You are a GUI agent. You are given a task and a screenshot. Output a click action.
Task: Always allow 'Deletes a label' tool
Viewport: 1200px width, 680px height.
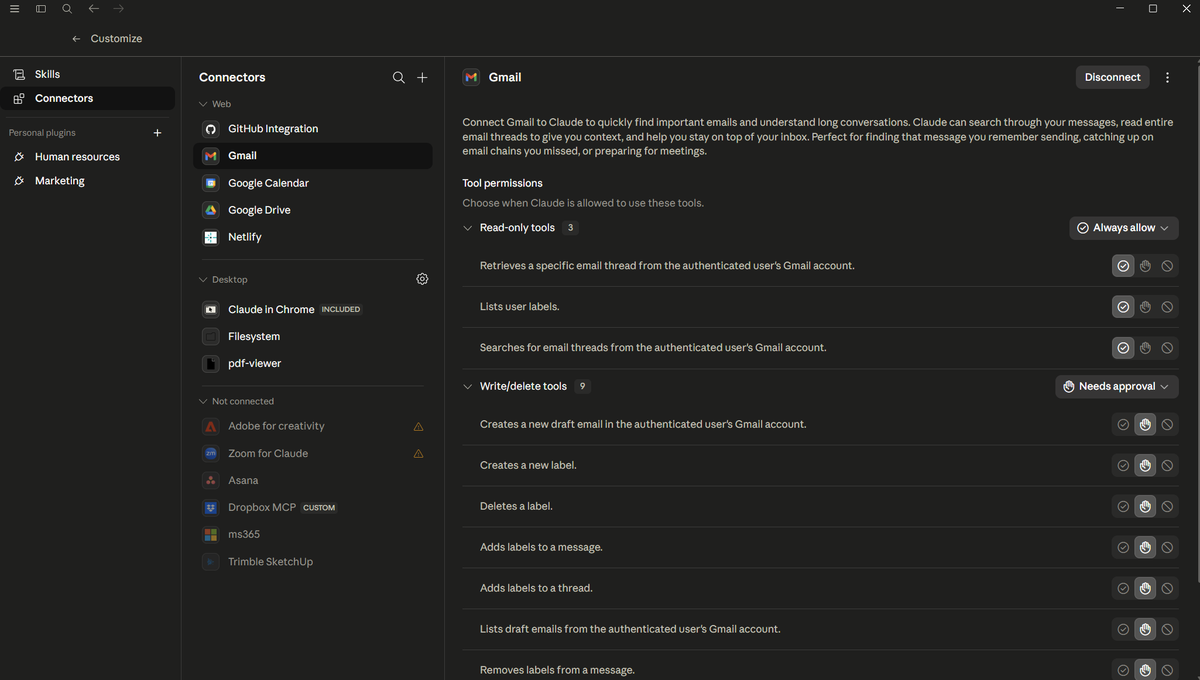1123,506
